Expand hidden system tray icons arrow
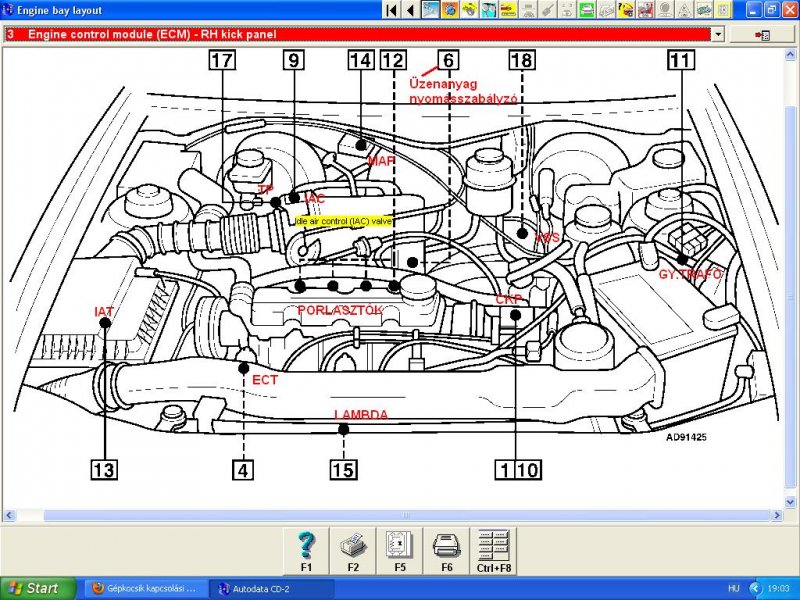Image resolution: width=800 pixels, height=600 pixels. 755,589
